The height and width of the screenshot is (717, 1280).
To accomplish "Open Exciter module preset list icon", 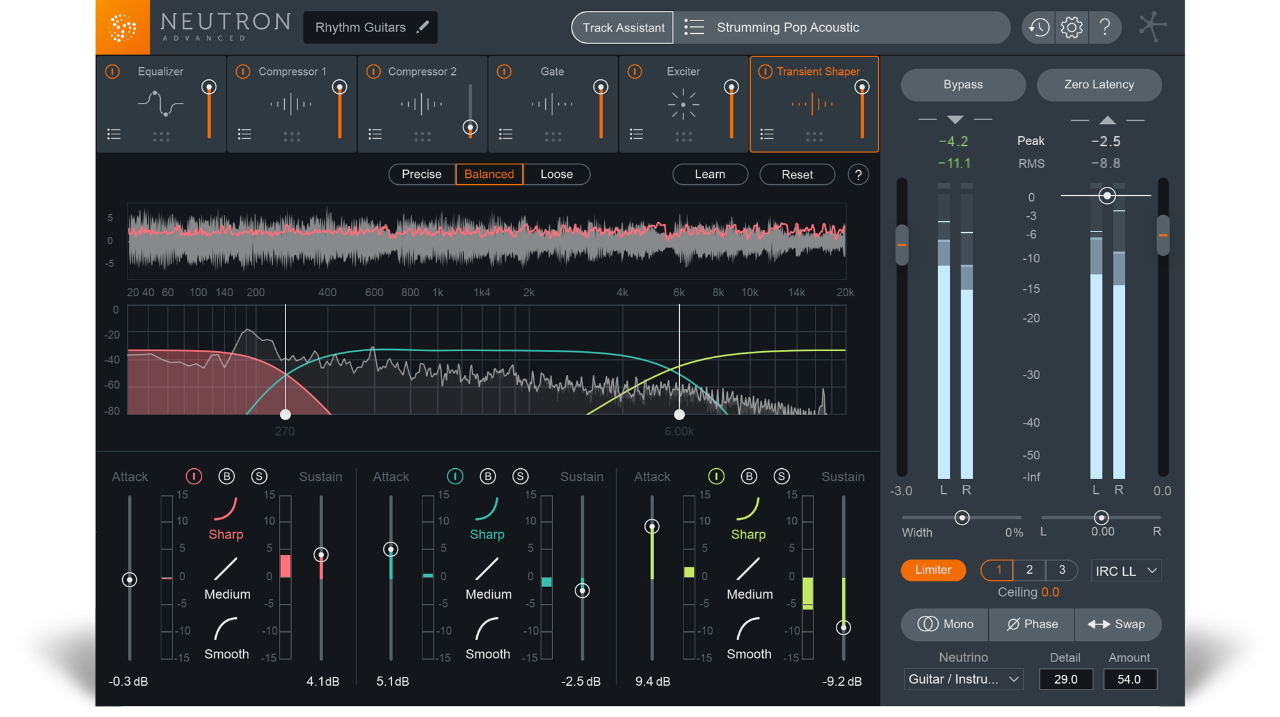I will (636, 134).
